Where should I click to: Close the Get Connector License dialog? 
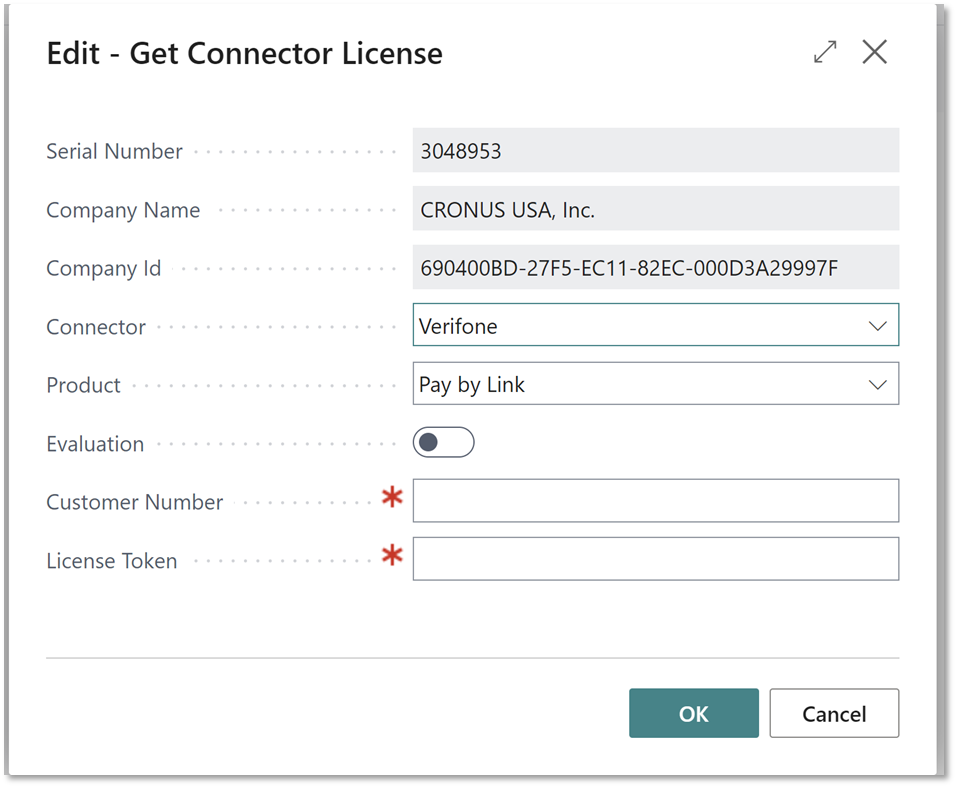click(874, 52)
